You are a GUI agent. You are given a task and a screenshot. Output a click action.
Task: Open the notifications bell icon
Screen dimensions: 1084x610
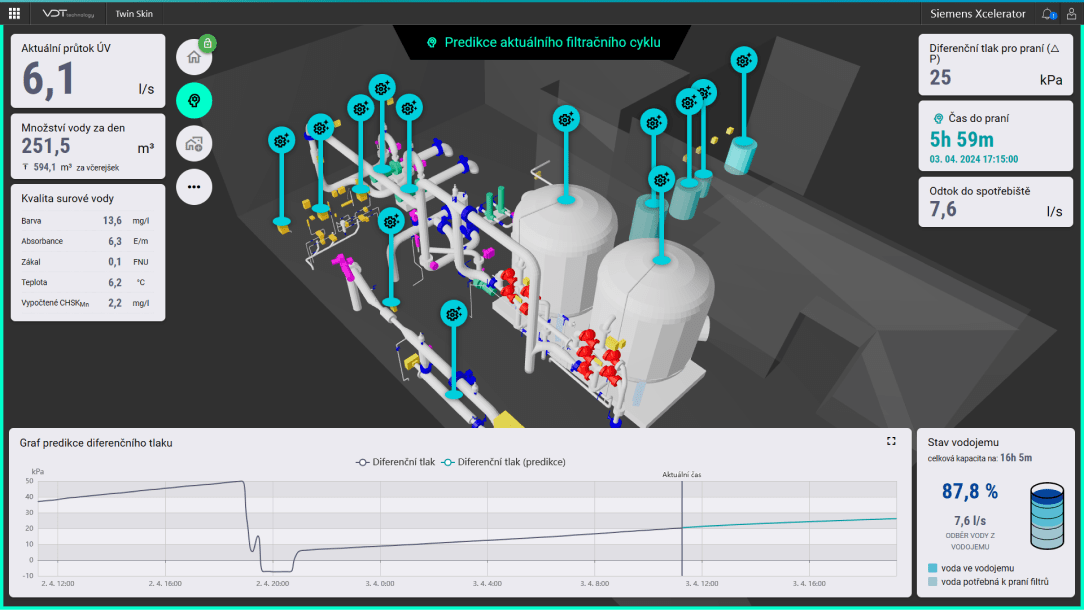(1048, 14)
